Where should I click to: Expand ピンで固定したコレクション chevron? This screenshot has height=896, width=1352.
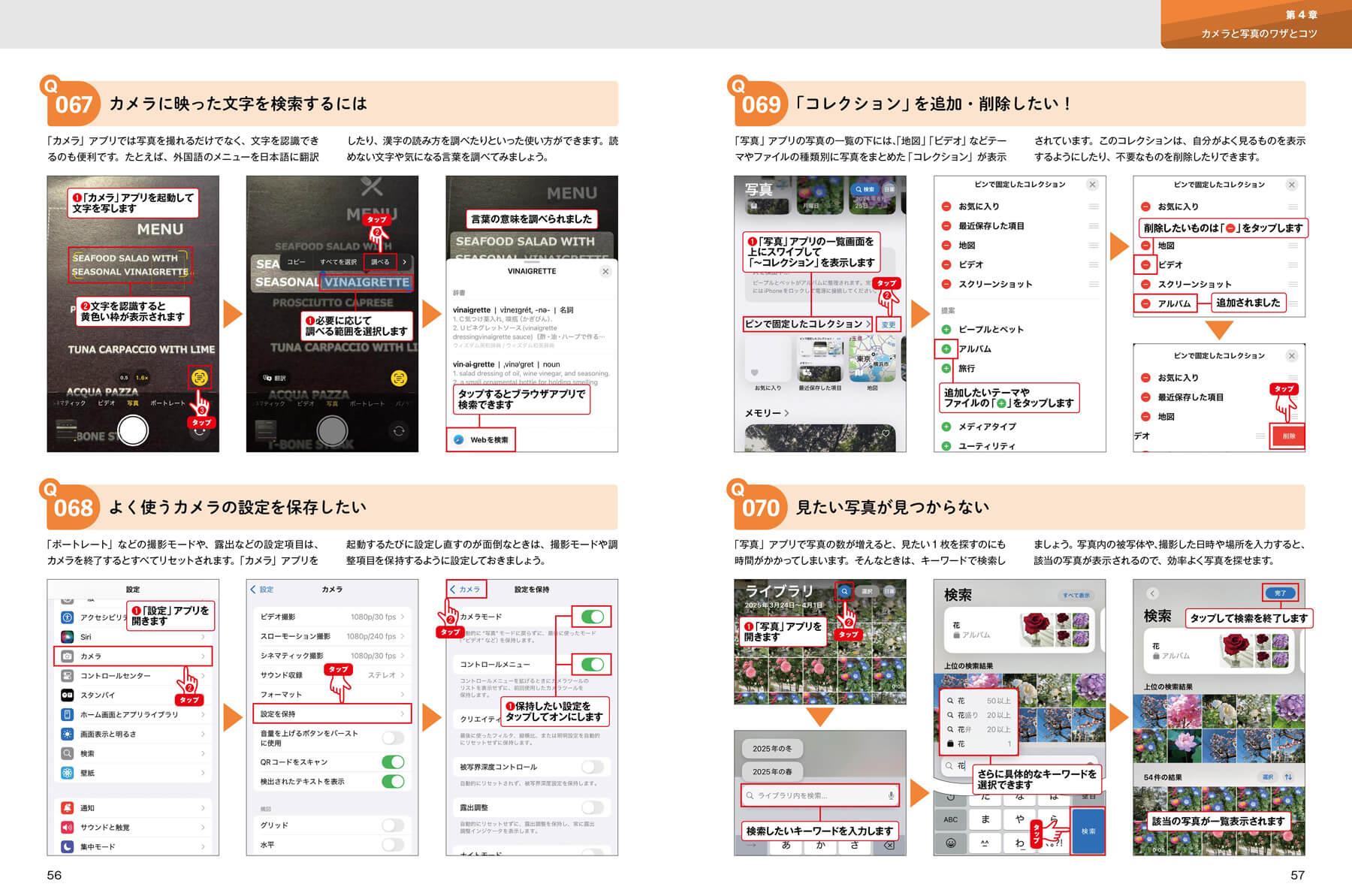869,324
